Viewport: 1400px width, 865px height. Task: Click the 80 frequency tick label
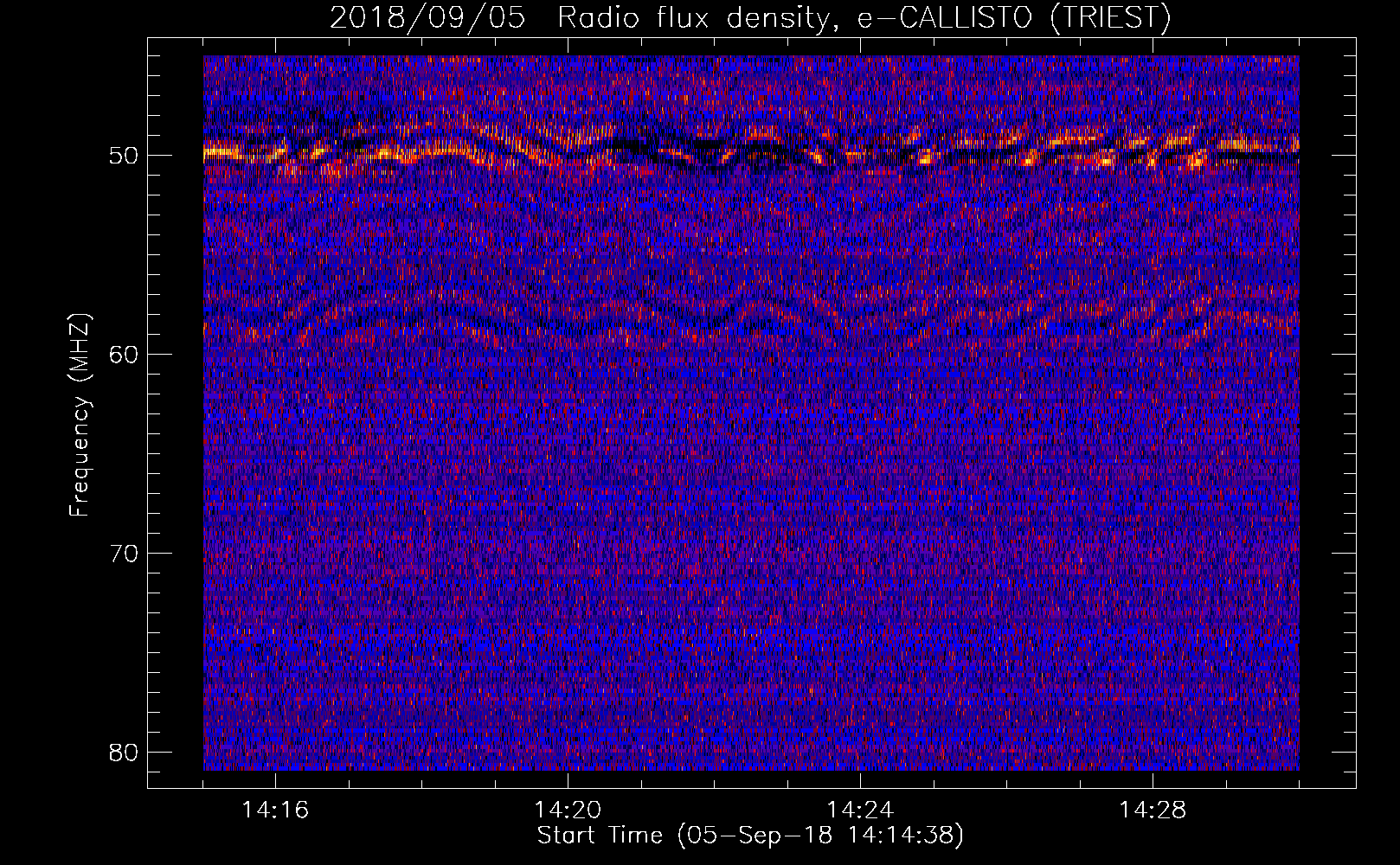(124, 753)
